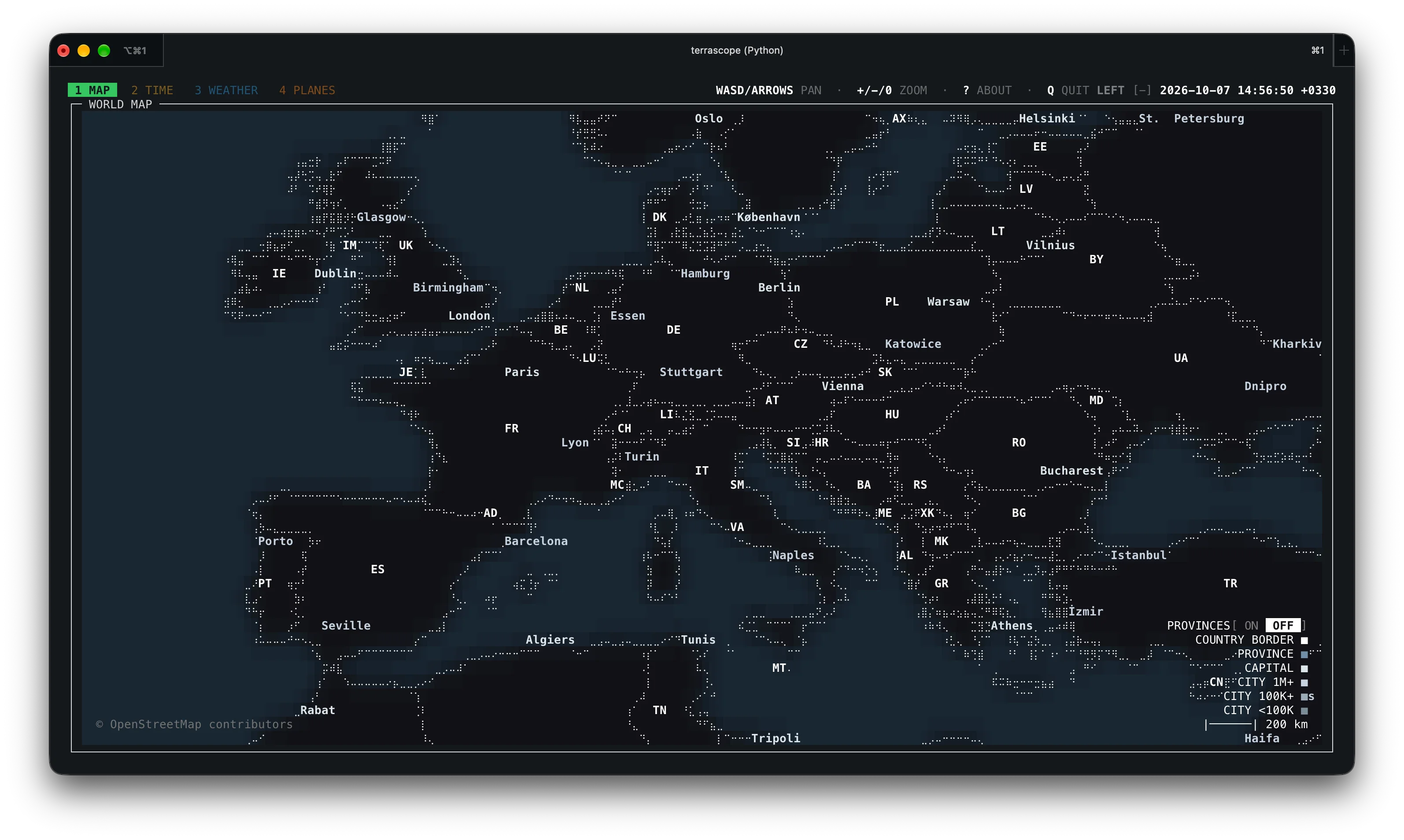1404x840 pixels.
Task: Click the Katowice city label
Action: [x=913, y=343]
